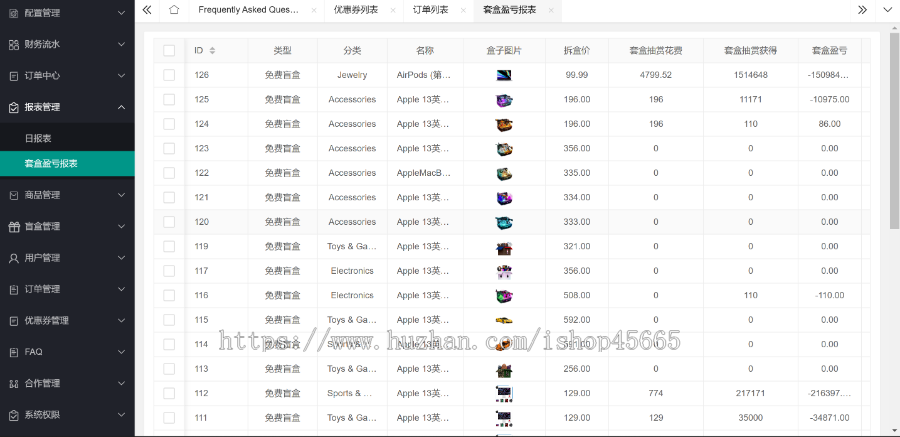This screenshot has height=437, width=900.
Task: Expand the 盲盒管理 menu chevron
Action: (x=121, y=226)
